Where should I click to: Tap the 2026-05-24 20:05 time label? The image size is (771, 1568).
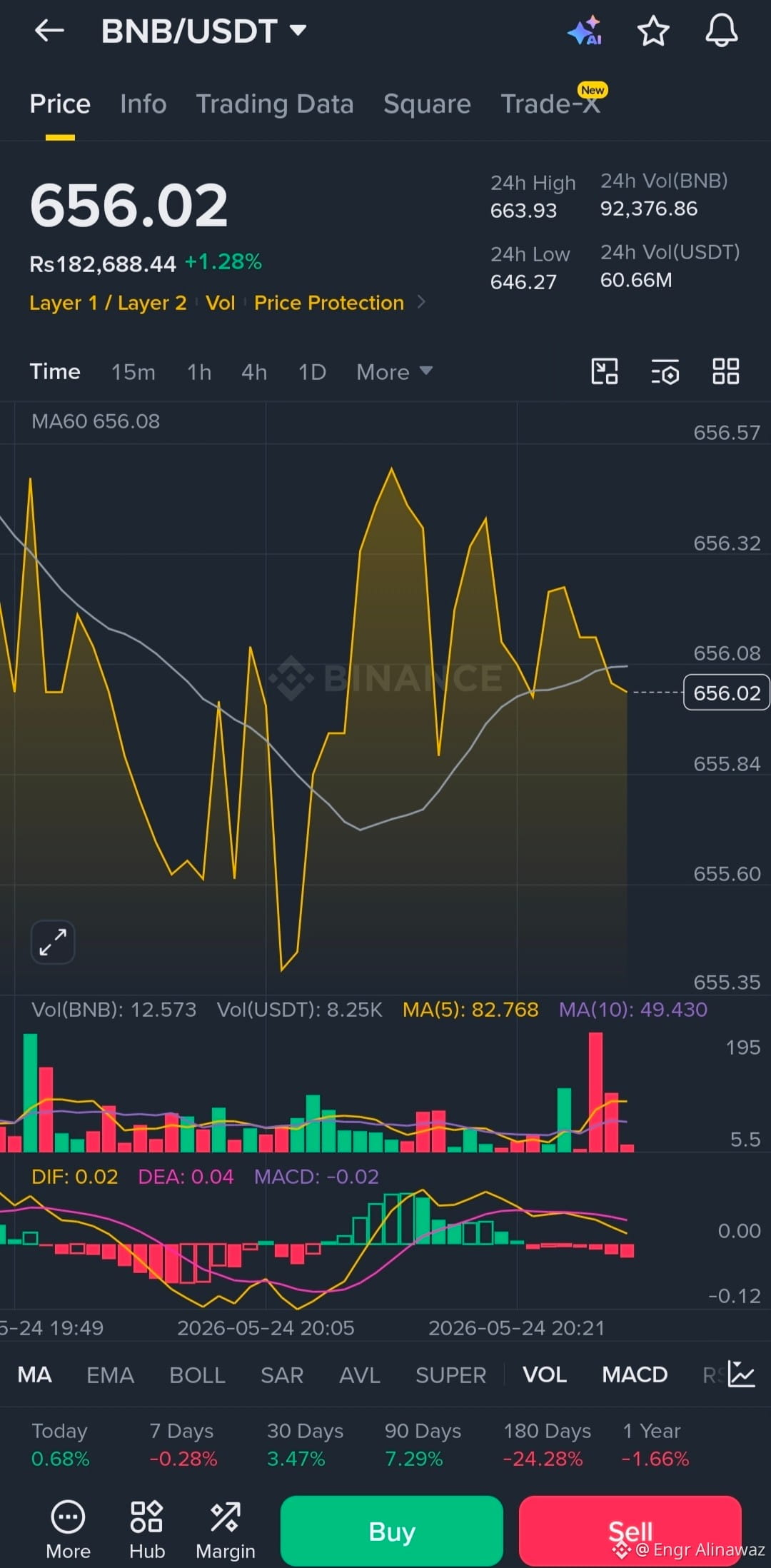coord(266,1328)
